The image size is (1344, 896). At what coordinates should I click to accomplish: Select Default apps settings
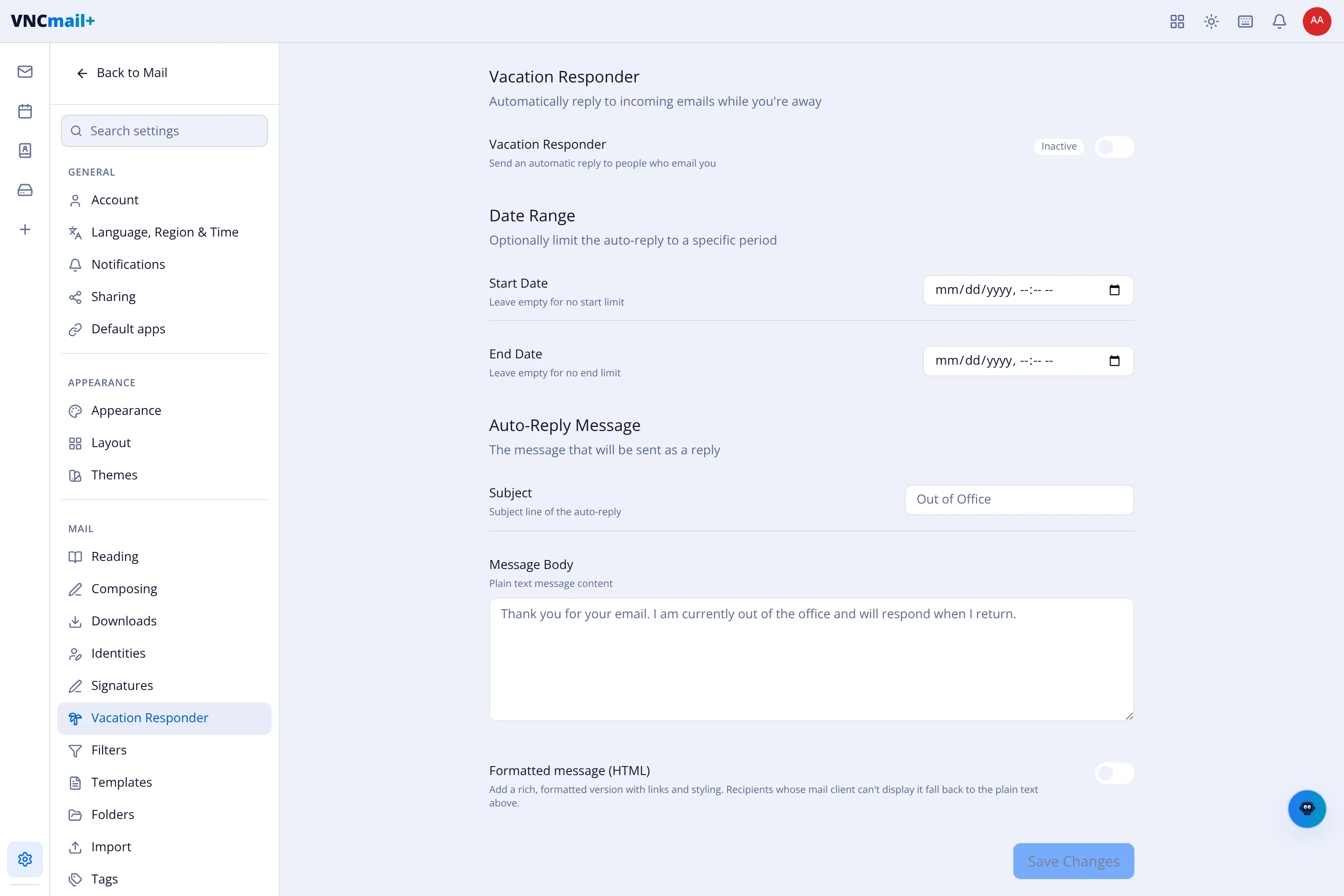[x=164, y=329]
